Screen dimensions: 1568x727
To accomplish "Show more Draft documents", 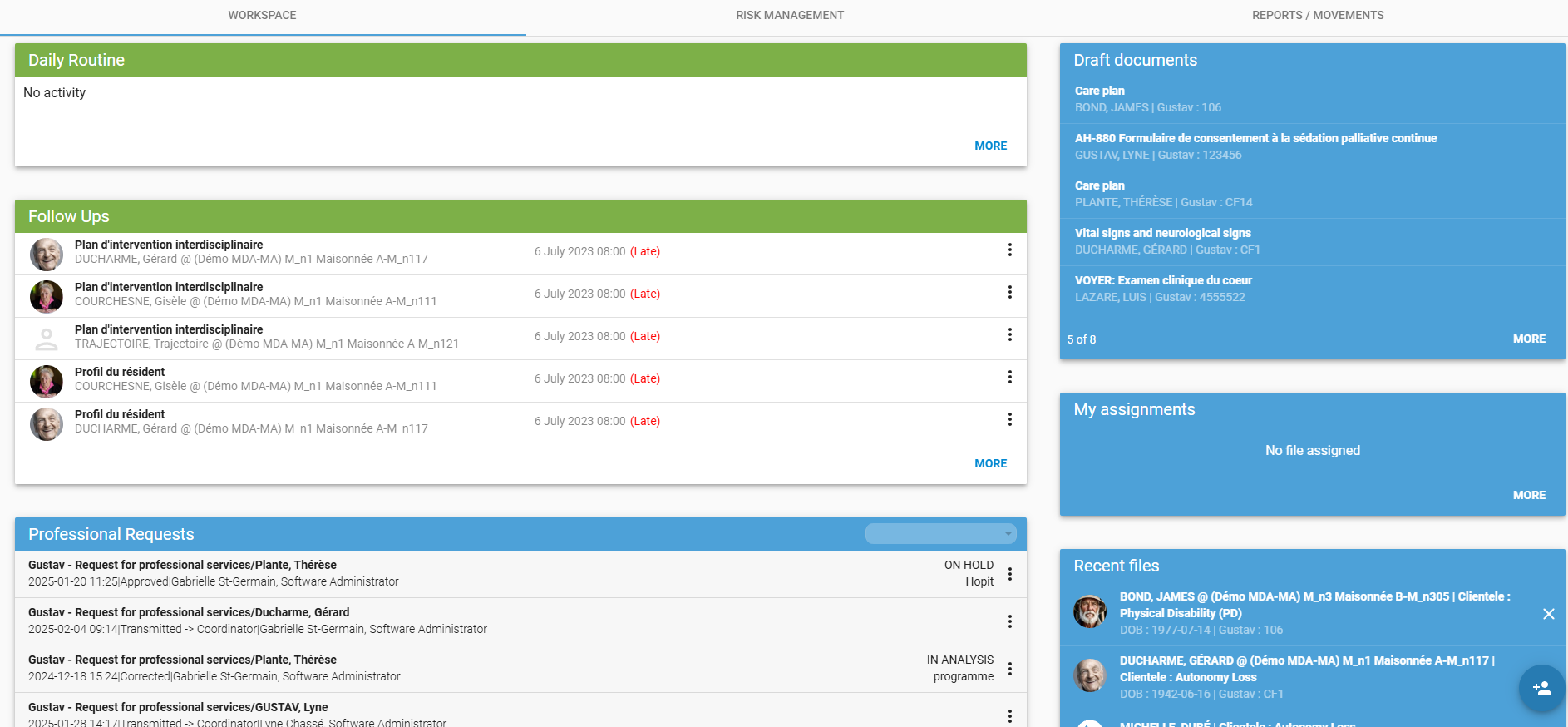I will [x=1528, y=339].
